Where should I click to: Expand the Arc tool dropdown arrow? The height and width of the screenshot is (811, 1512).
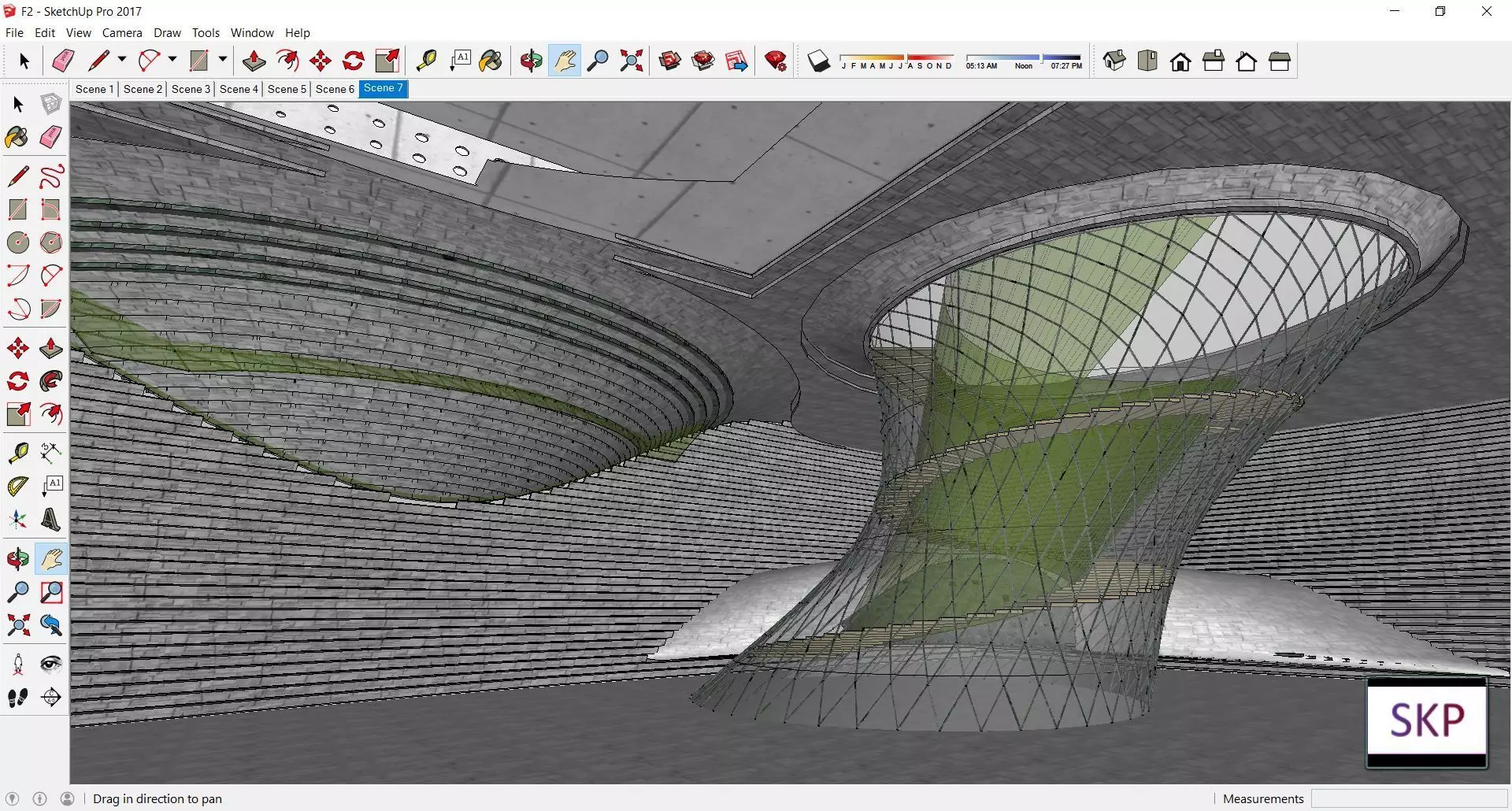pos(172,60)
